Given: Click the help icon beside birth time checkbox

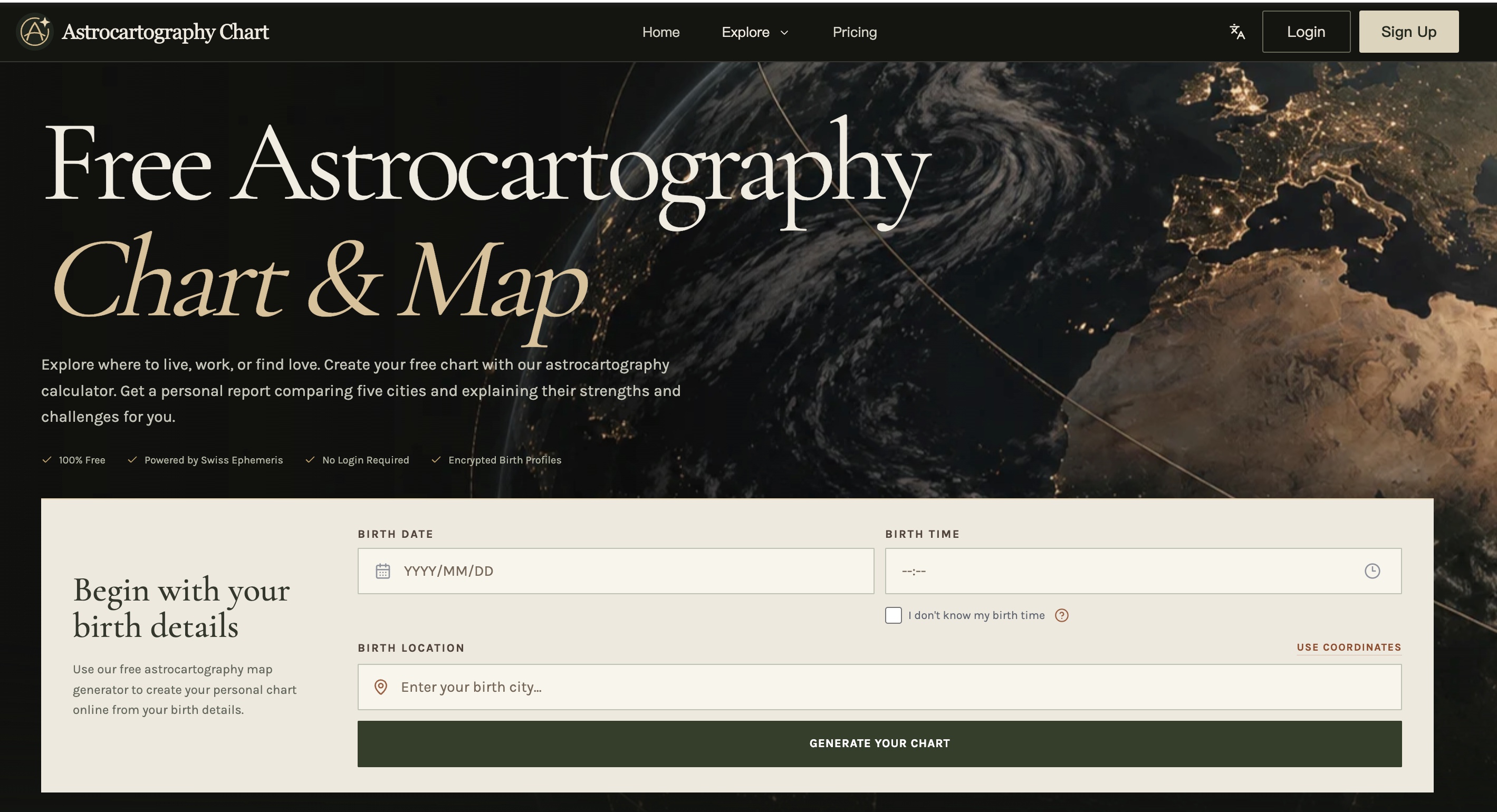Looking at the screenshot, I should tap(1062, 615).
